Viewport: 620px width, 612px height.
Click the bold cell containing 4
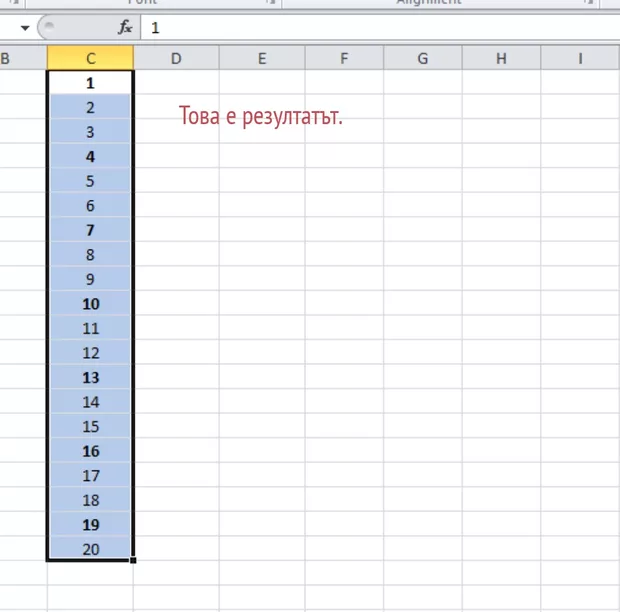(90, 156)
